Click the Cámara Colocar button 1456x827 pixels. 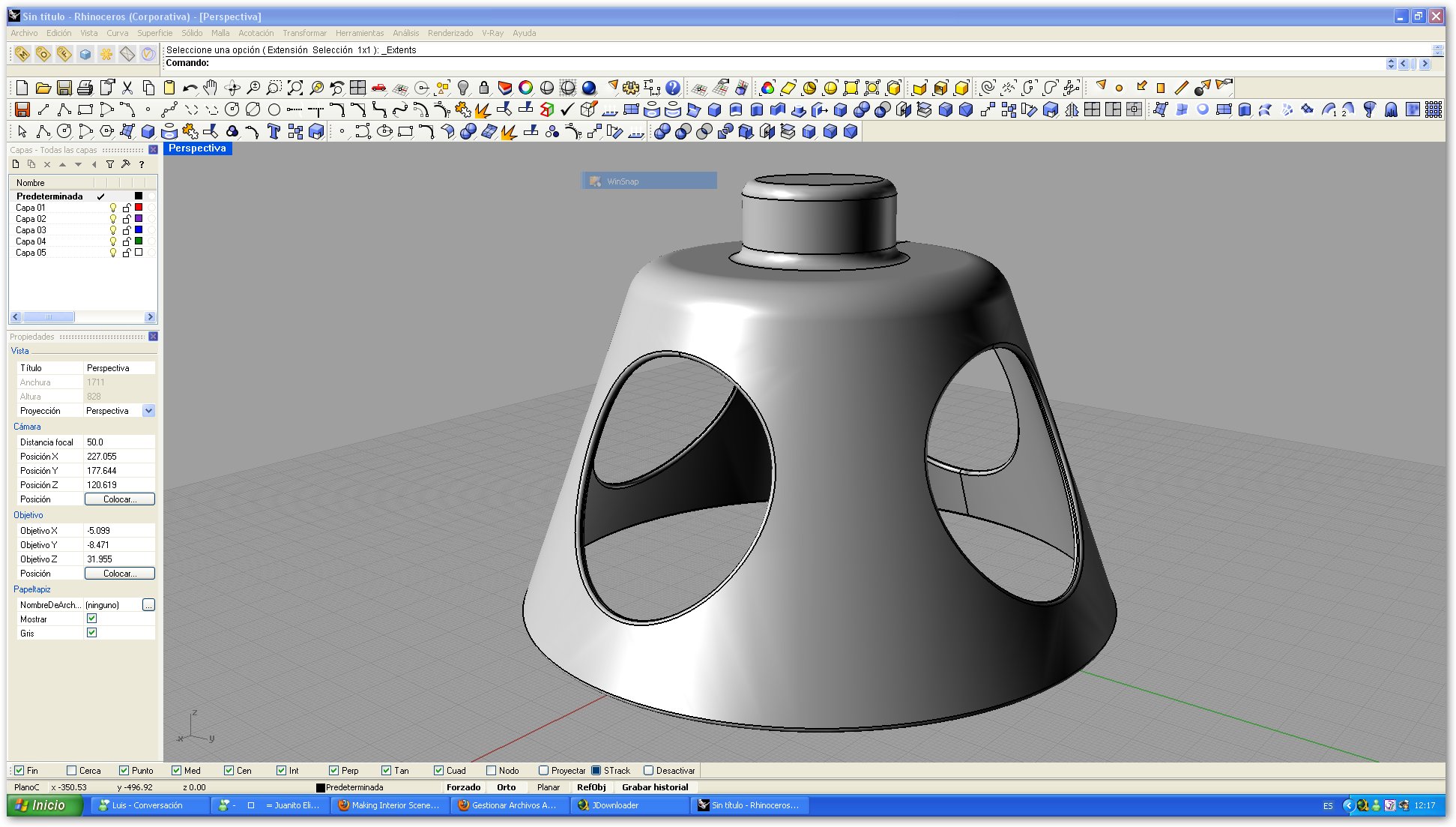click(119, 499)
